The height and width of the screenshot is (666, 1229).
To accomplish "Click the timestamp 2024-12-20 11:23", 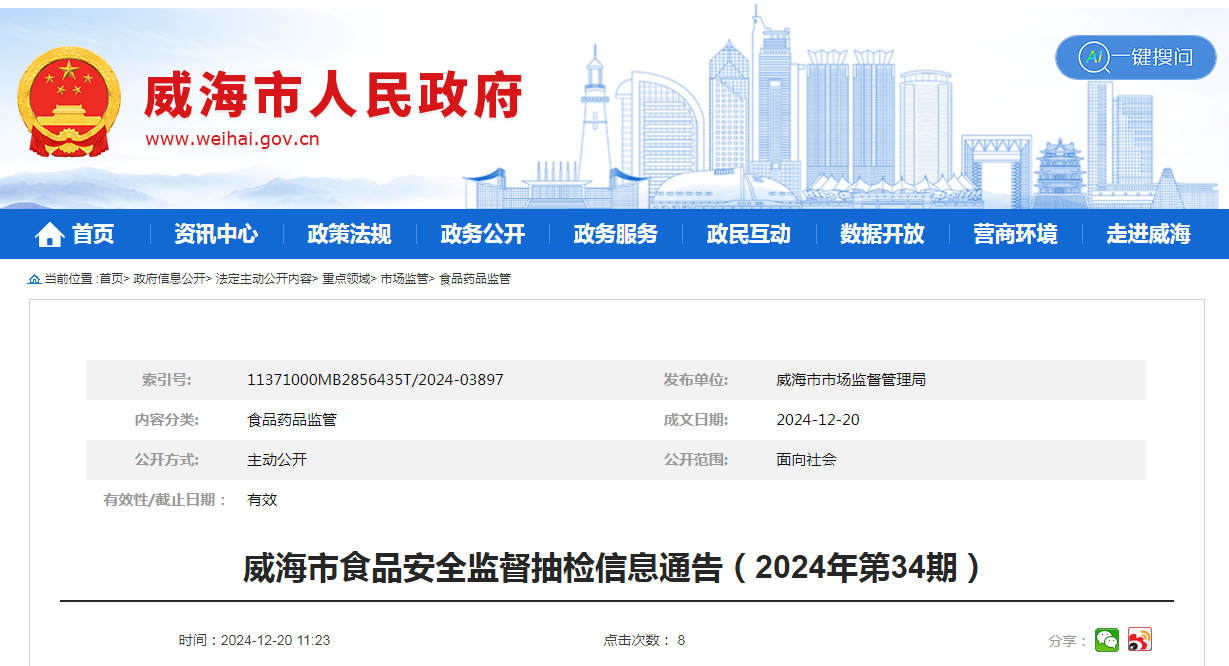I will (x=275, y=640).
